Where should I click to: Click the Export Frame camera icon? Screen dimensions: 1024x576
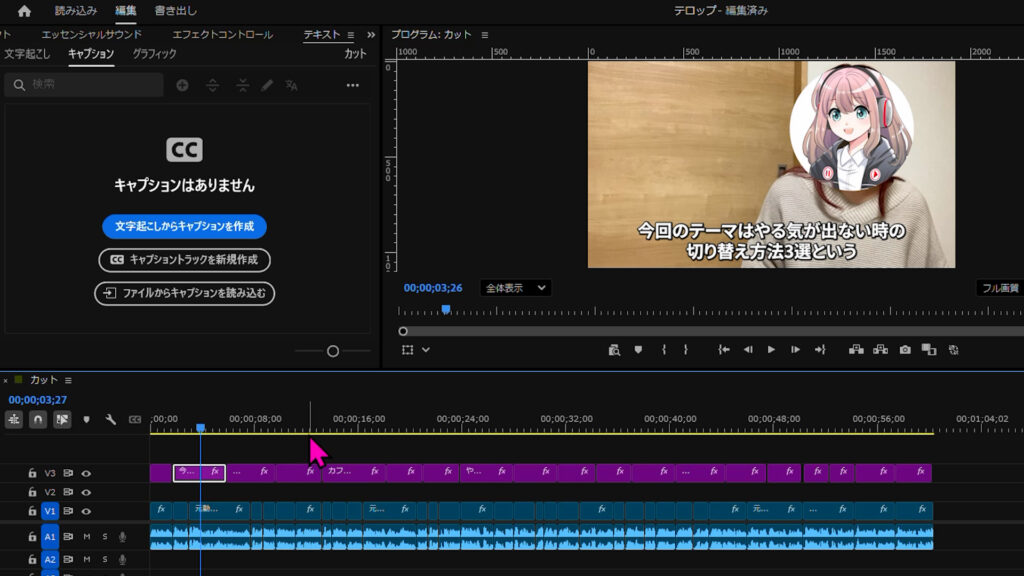[904, 350]
